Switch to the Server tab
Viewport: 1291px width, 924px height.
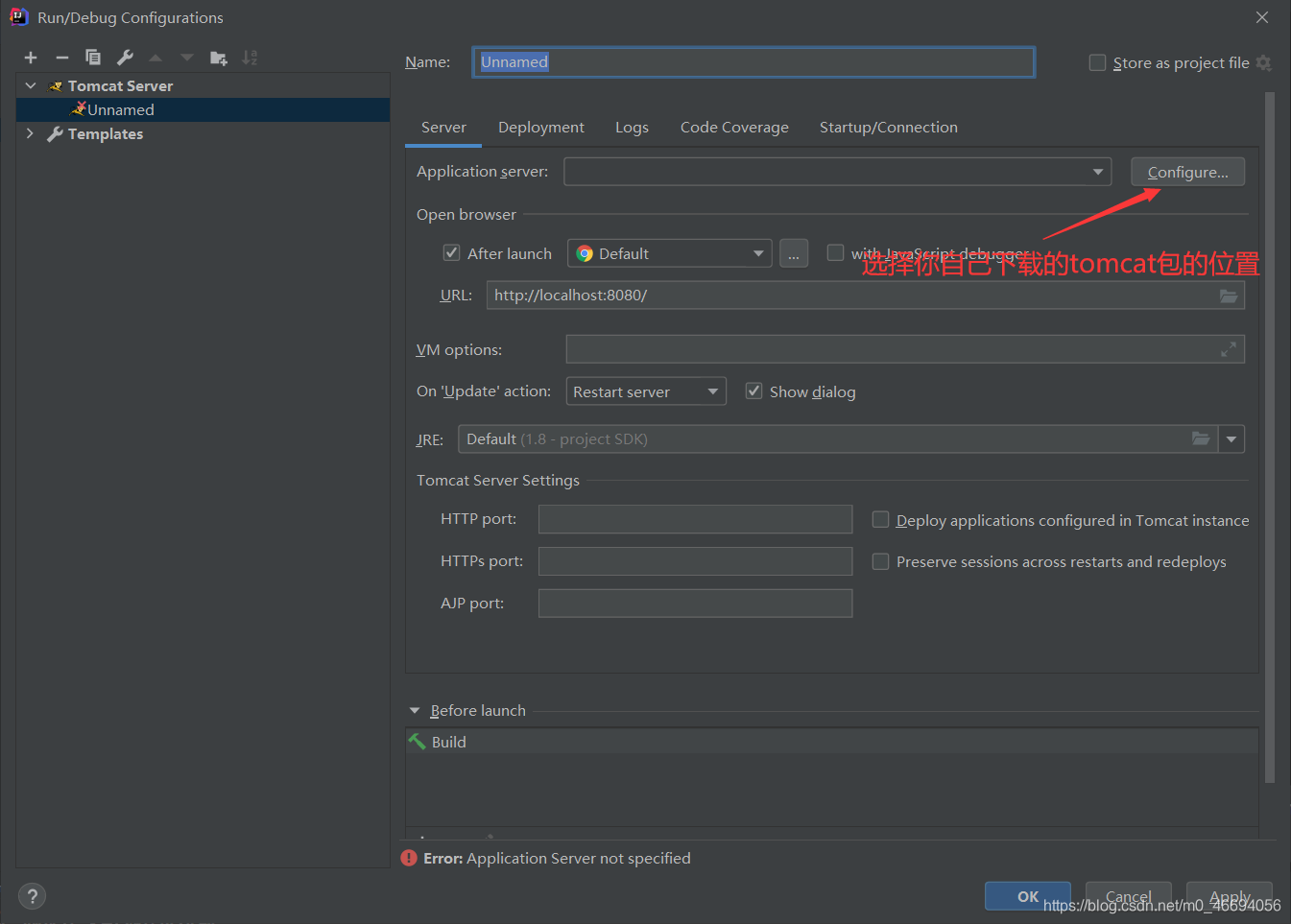pos(443,128)
